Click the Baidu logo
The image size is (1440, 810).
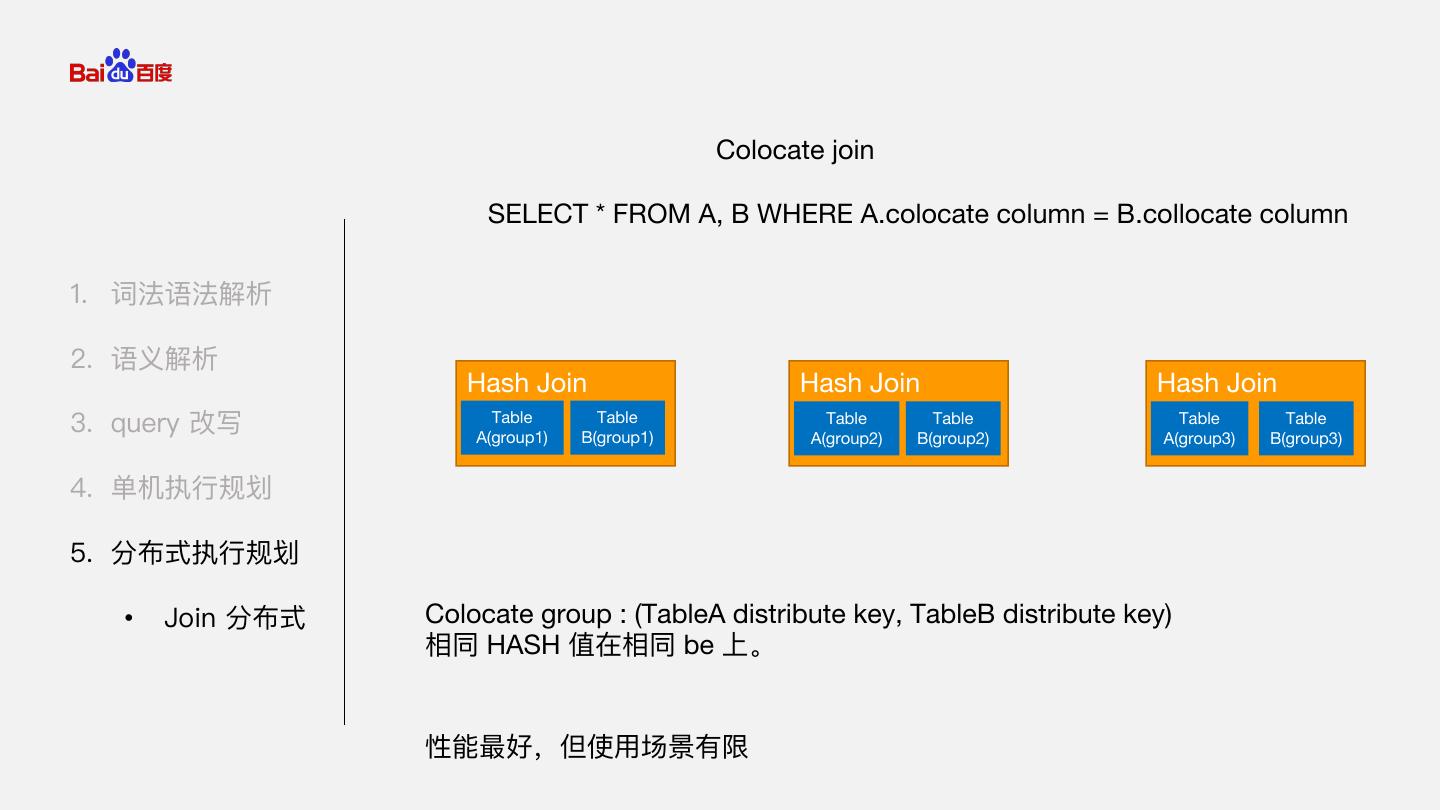[x=121, y=67]
